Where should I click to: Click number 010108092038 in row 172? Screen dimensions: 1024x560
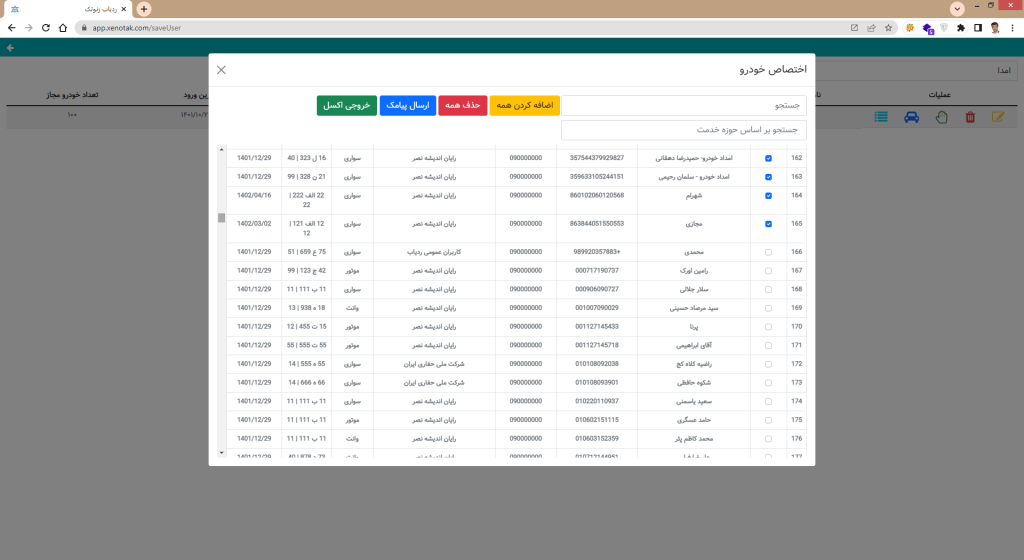[x=597, y=364]
